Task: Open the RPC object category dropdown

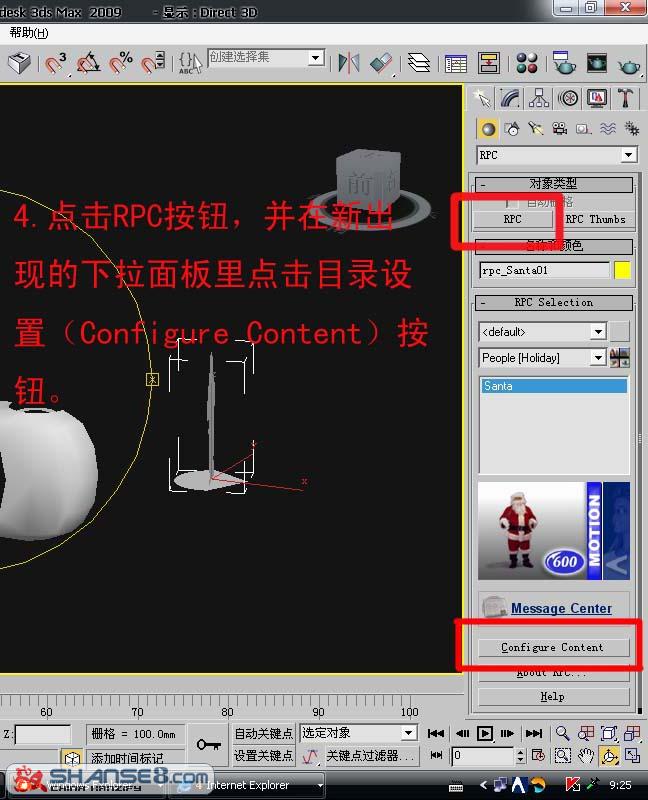Action: click(x=557, y=155)
